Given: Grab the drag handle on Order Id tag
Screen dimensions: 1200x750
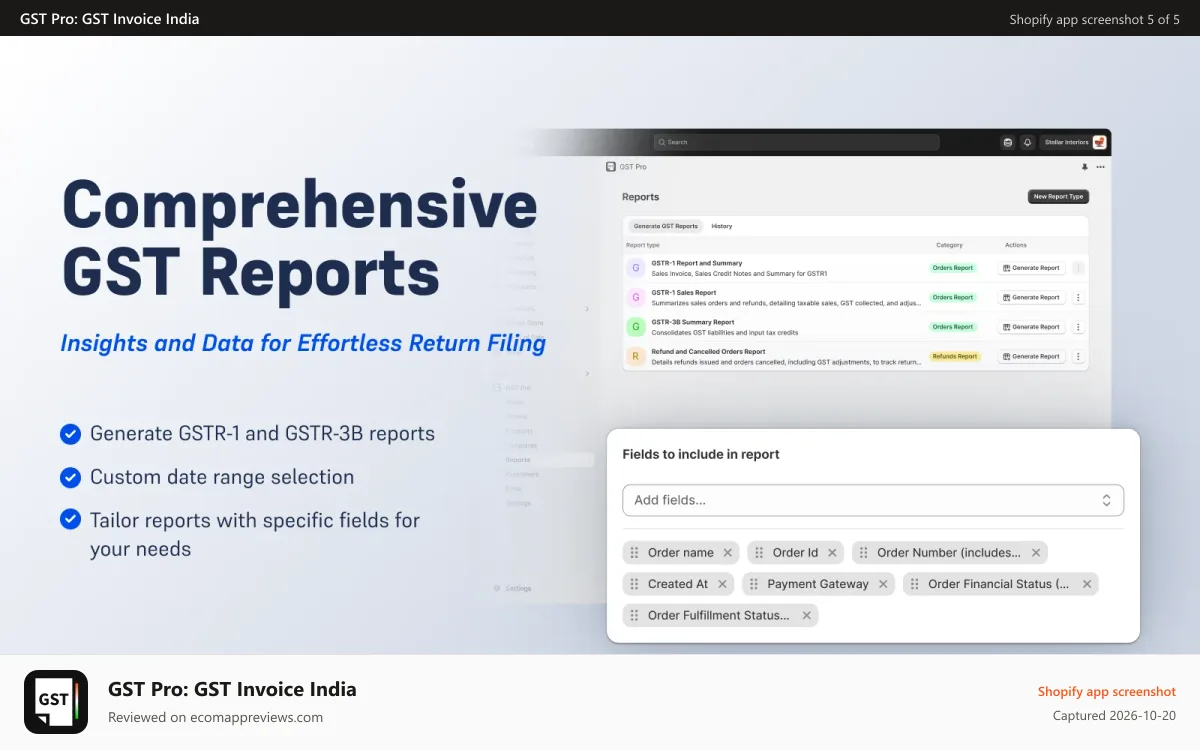Looking at the screenshot, I should (x=759, y=552).
